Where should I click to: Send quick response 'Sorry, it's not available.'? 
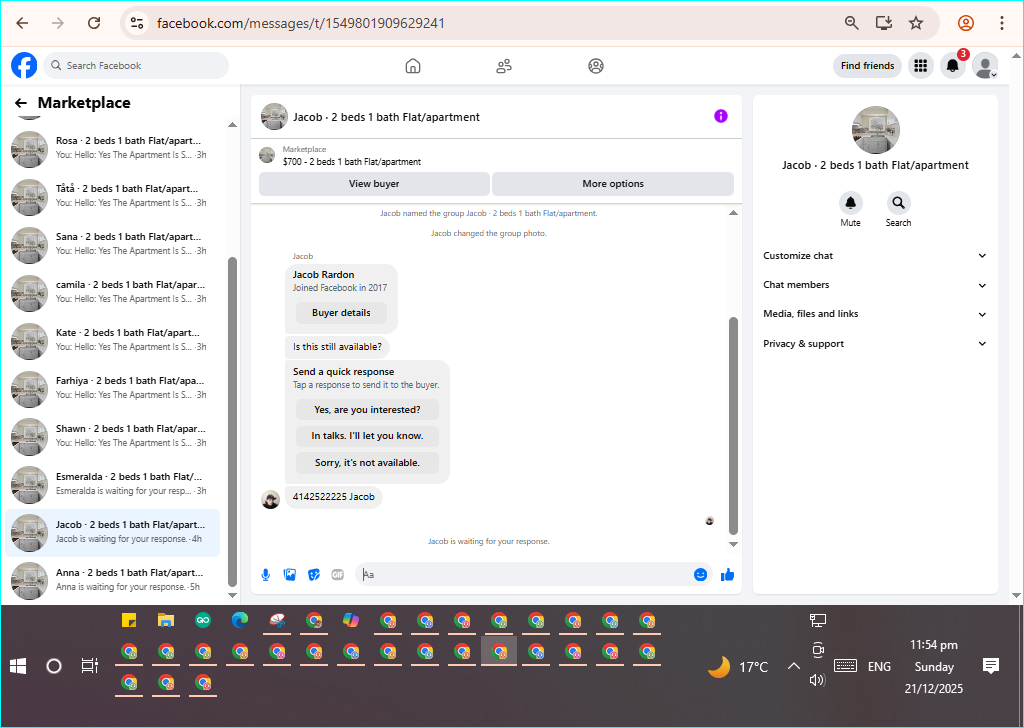coord(367,463)
